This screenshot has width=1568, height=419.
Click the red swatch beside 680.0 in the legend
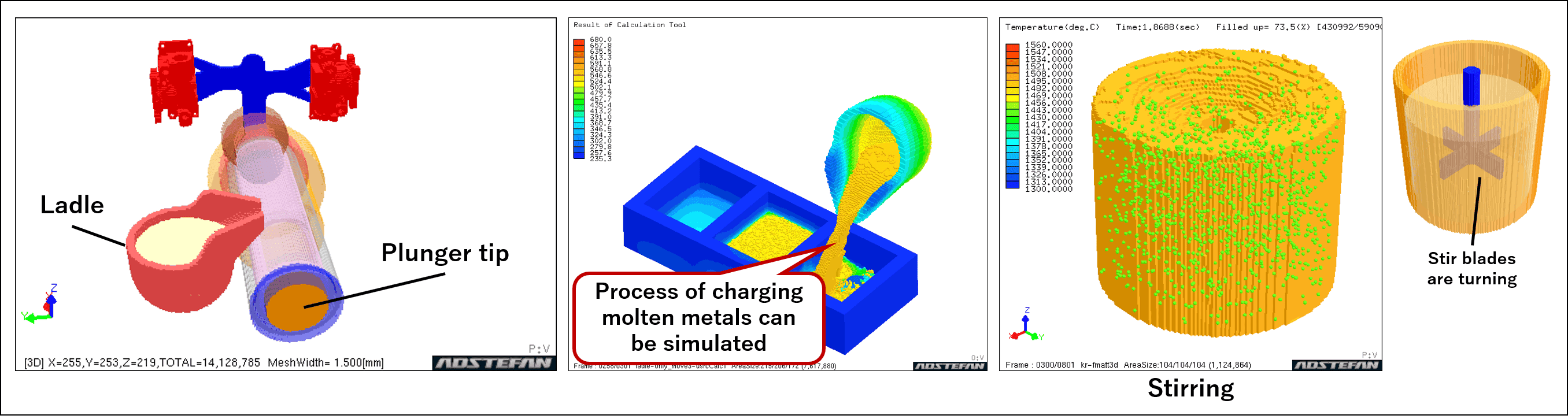pos(579,42)
